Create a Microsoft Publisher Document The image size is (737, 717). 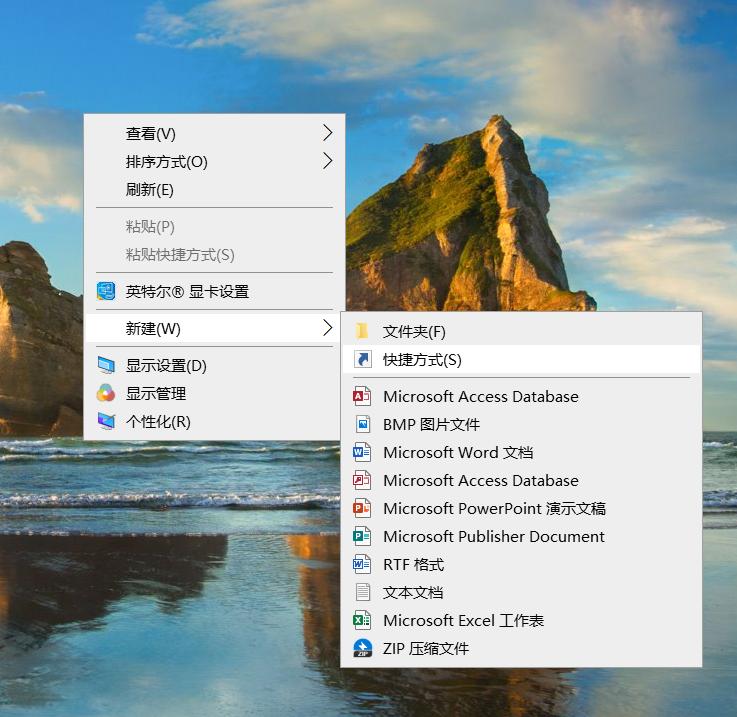pyautogui.click(x=521, y=536)
